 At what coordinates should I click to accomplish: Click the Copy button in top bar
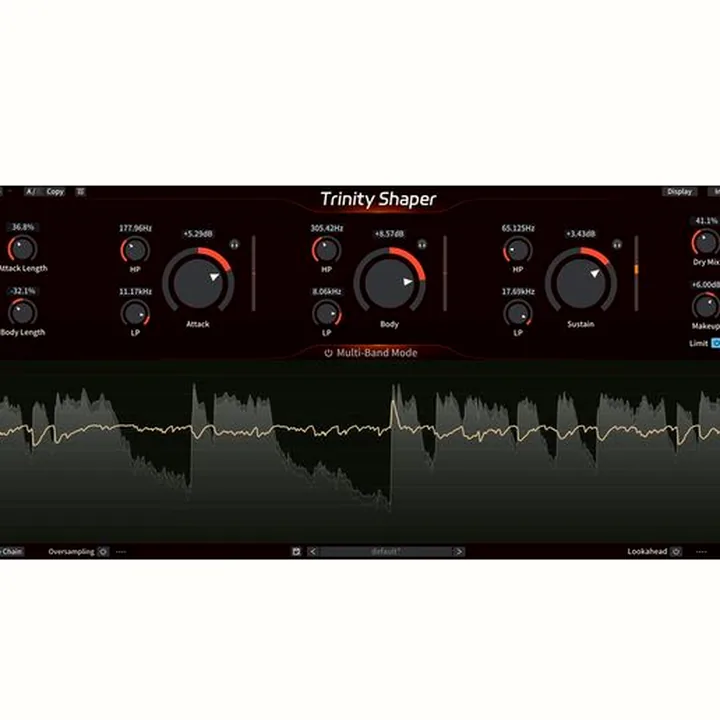[55, 192]
